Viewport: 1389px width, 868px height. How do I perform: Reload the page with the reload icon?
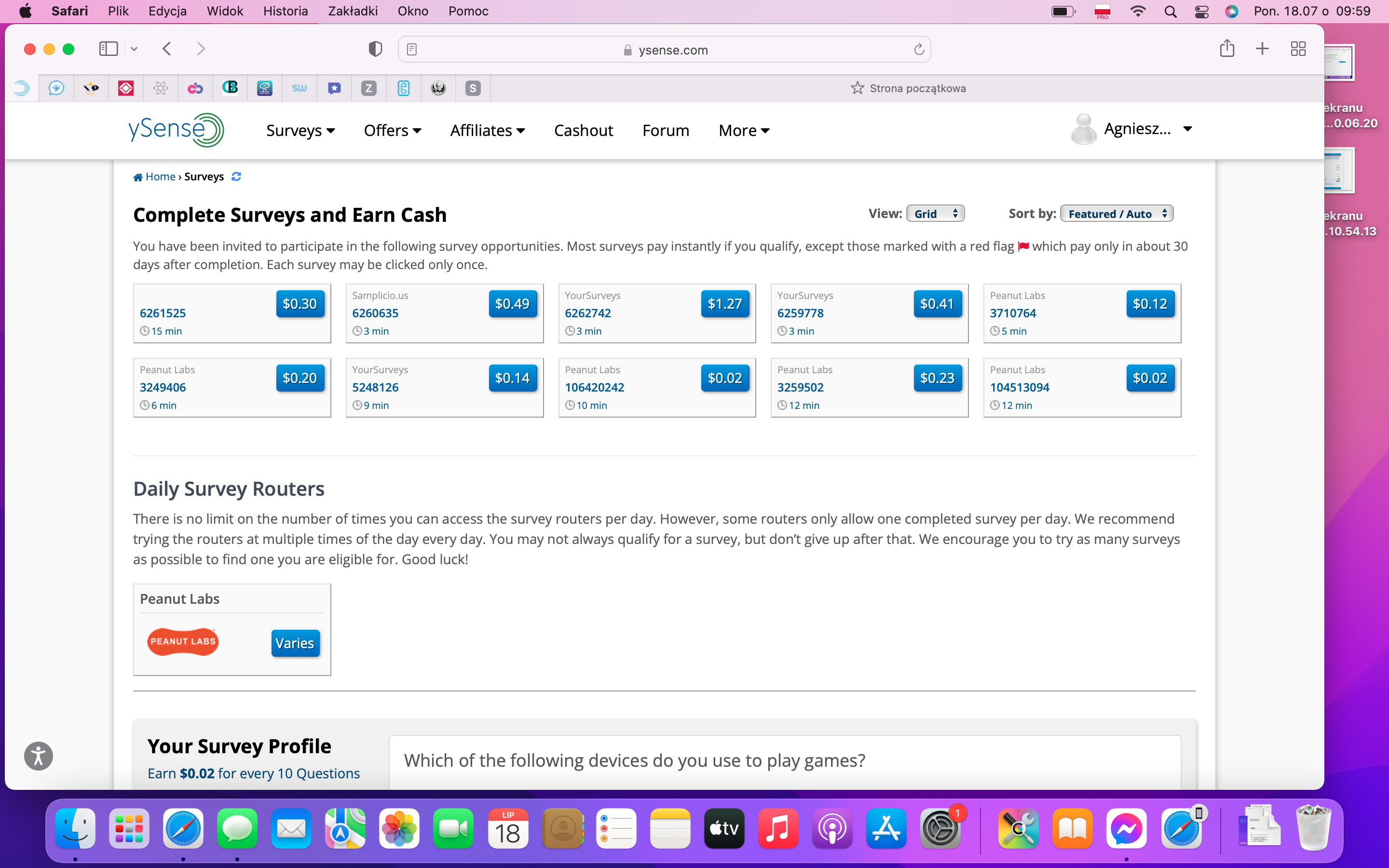(x=918, y=50)
